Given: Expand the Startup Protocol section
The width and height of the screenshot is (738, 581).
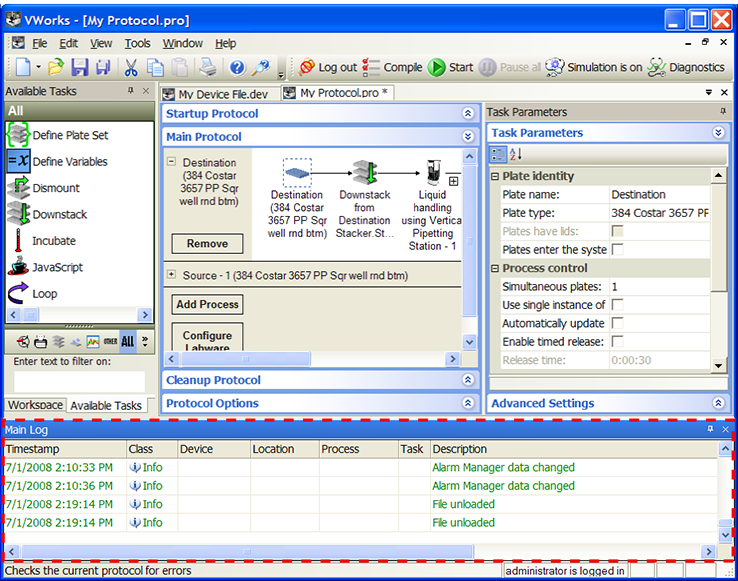Looking at the screenshot, I should [x=467, y=114].
